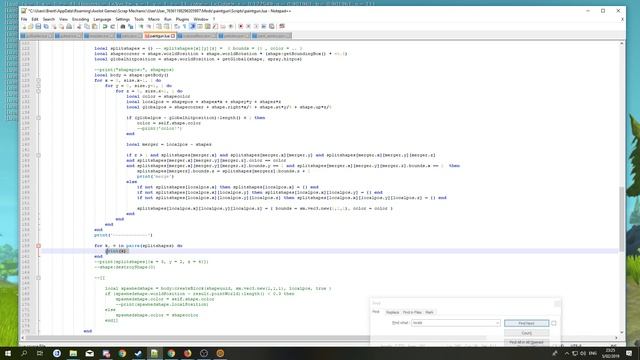Switch to the Mark tab in Find dialog
Image resolution: width=640 pixels, height=360 pixels.
(x=429, y=312)
